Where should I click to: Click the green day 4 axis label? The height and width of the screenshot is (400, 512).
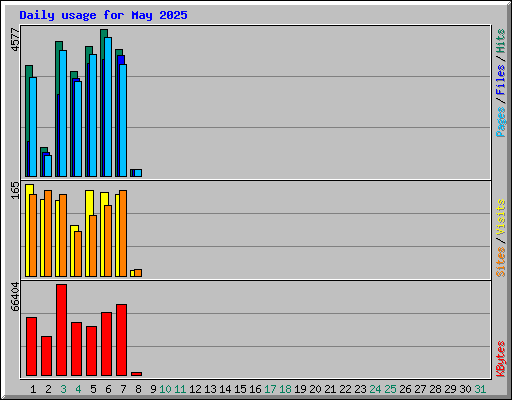(x=78, y=389)
